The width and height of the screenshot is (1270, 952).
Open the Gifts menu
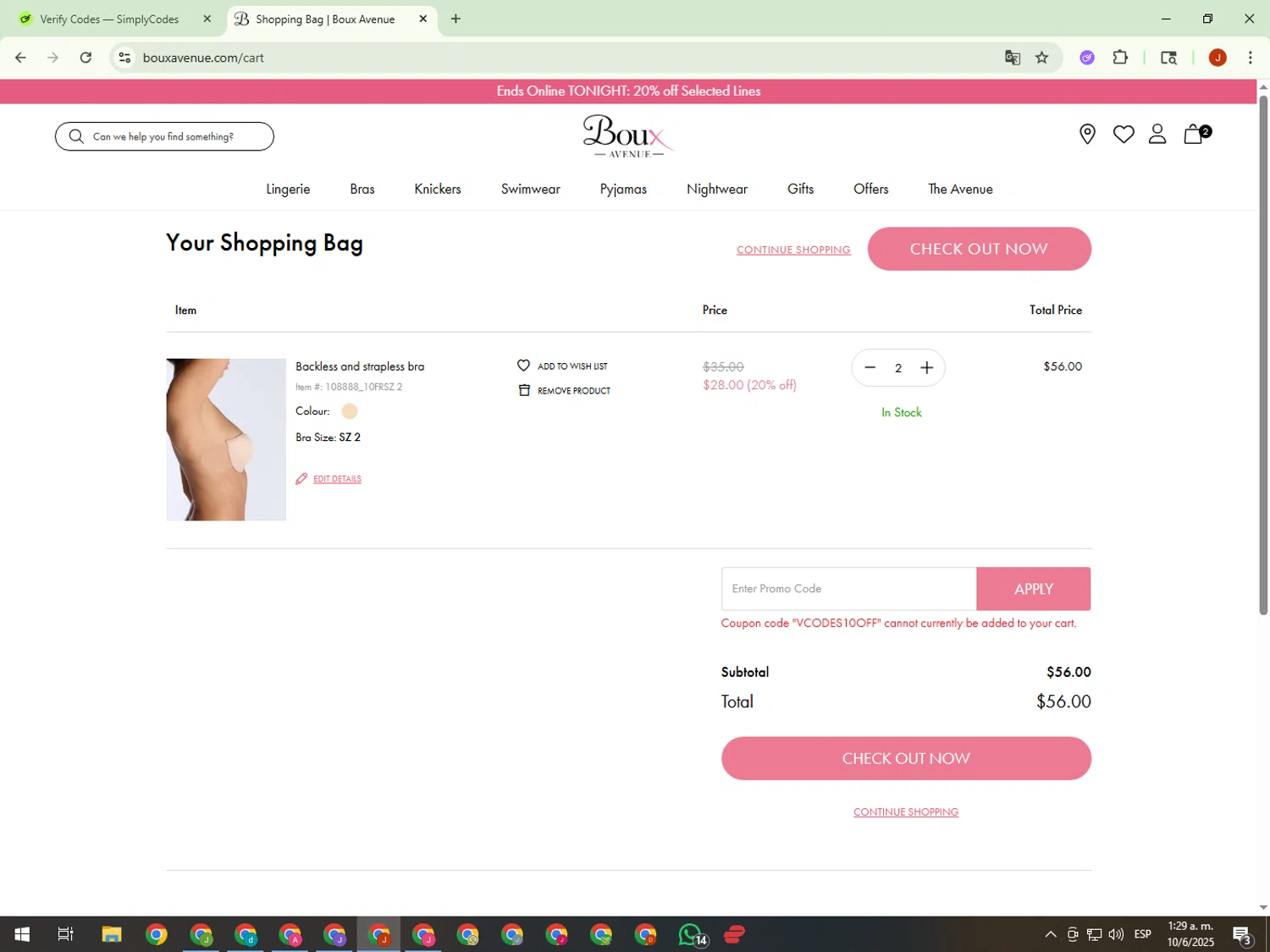800,189
